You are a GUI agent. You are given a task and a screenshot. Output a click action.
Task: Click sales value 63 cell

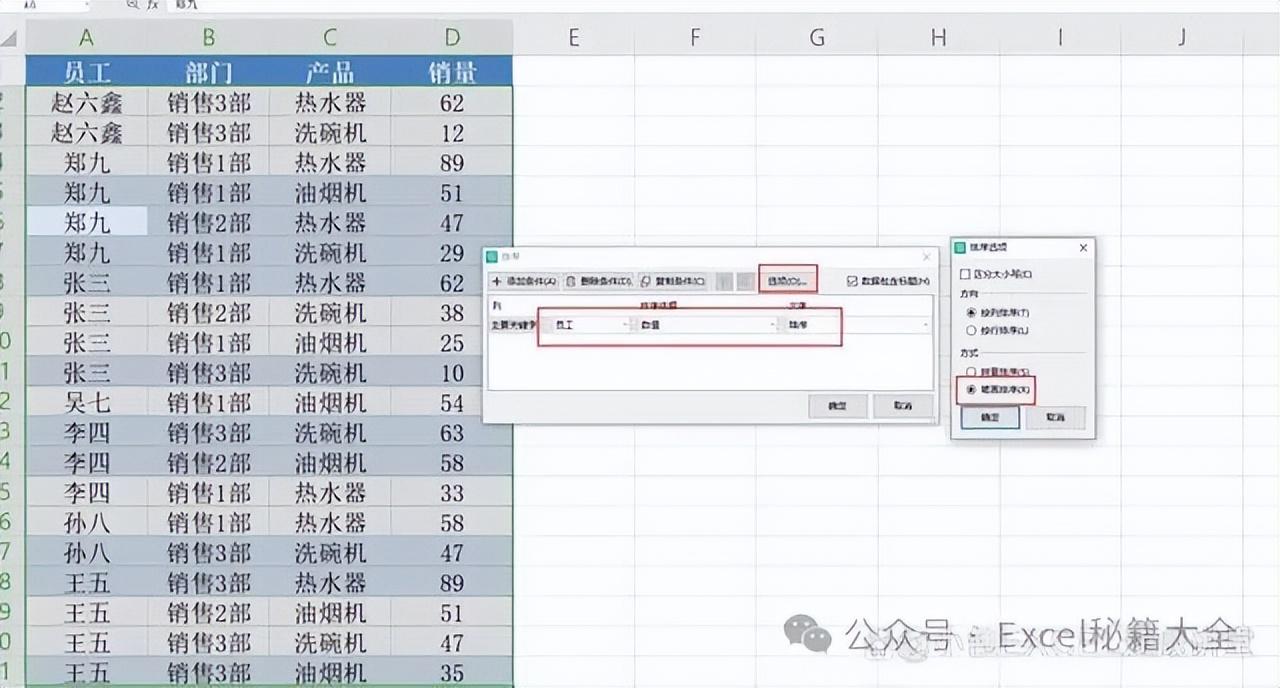tap(452, 432)
